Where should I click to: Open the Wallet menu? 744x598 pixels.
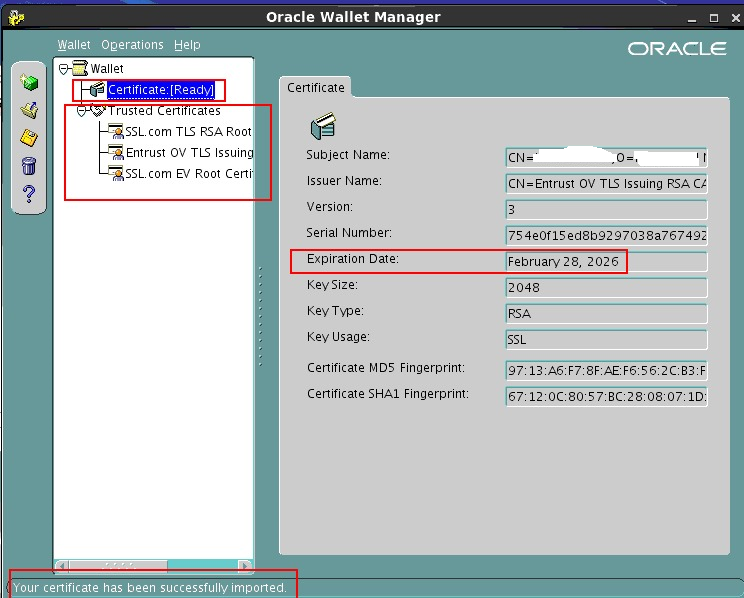tap(74, 45)
